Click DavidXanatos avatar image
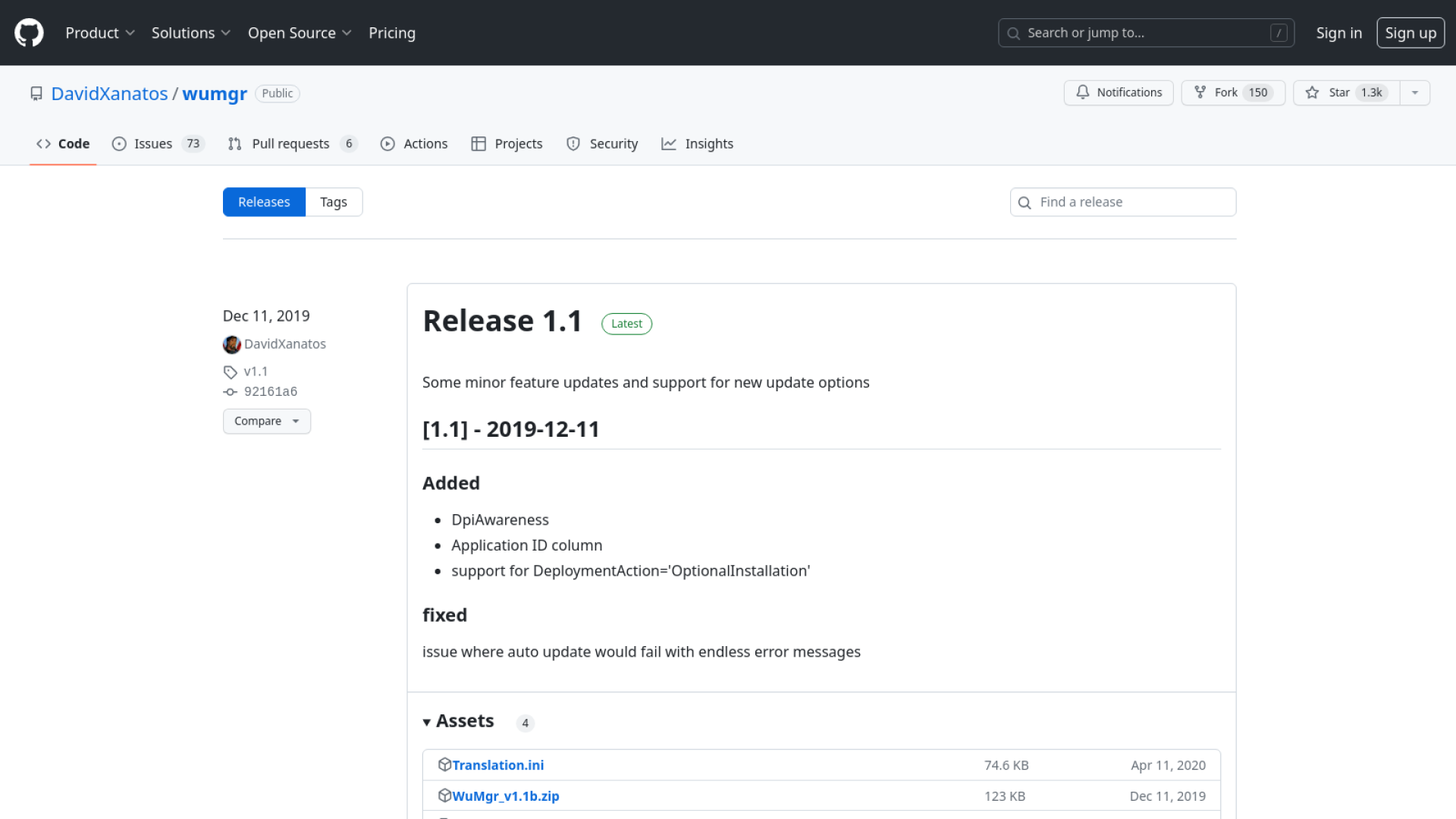Screen dimensions: 1456x819 click(232, 344)
